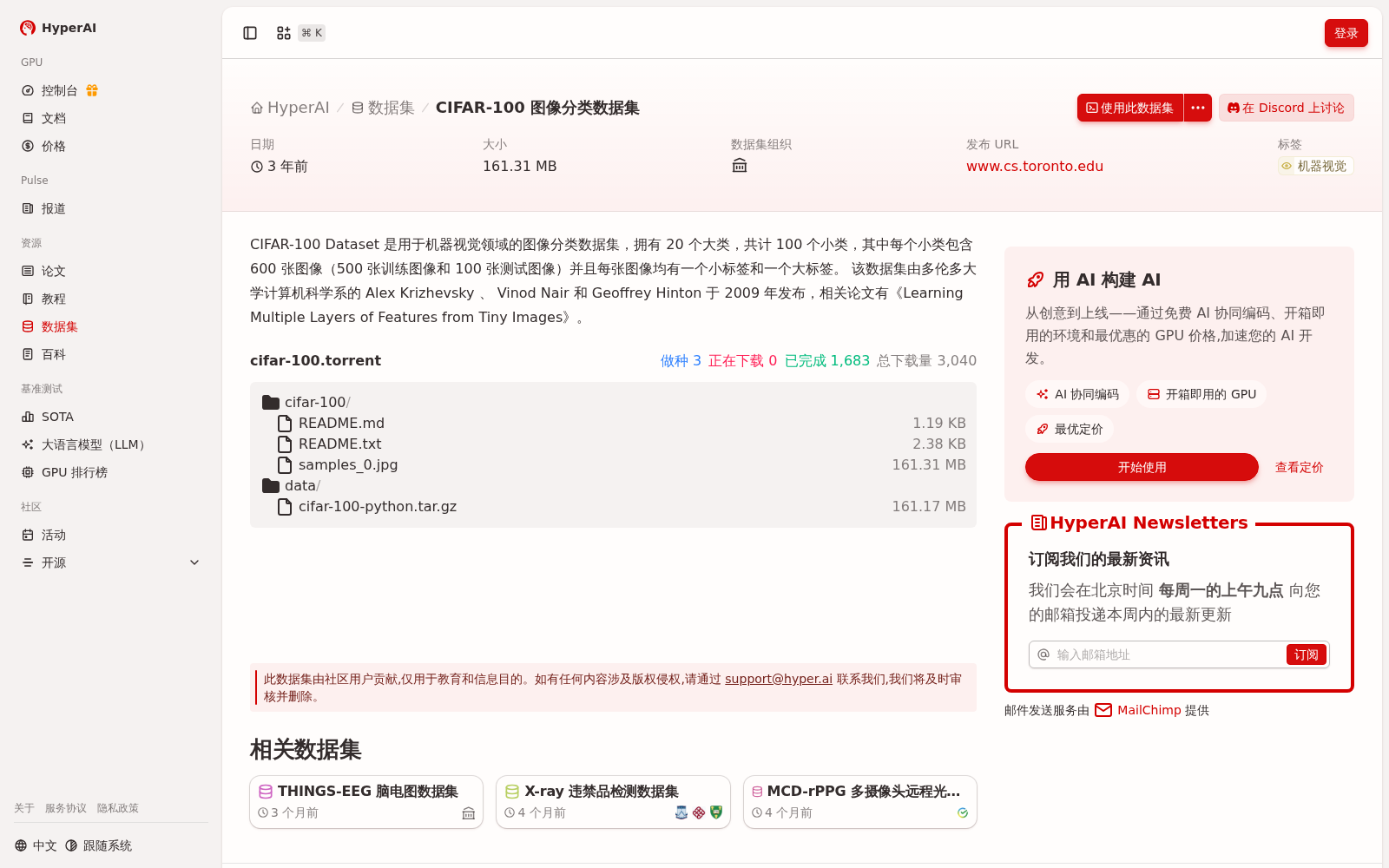Click the 使用此数据集 button

1130,108
